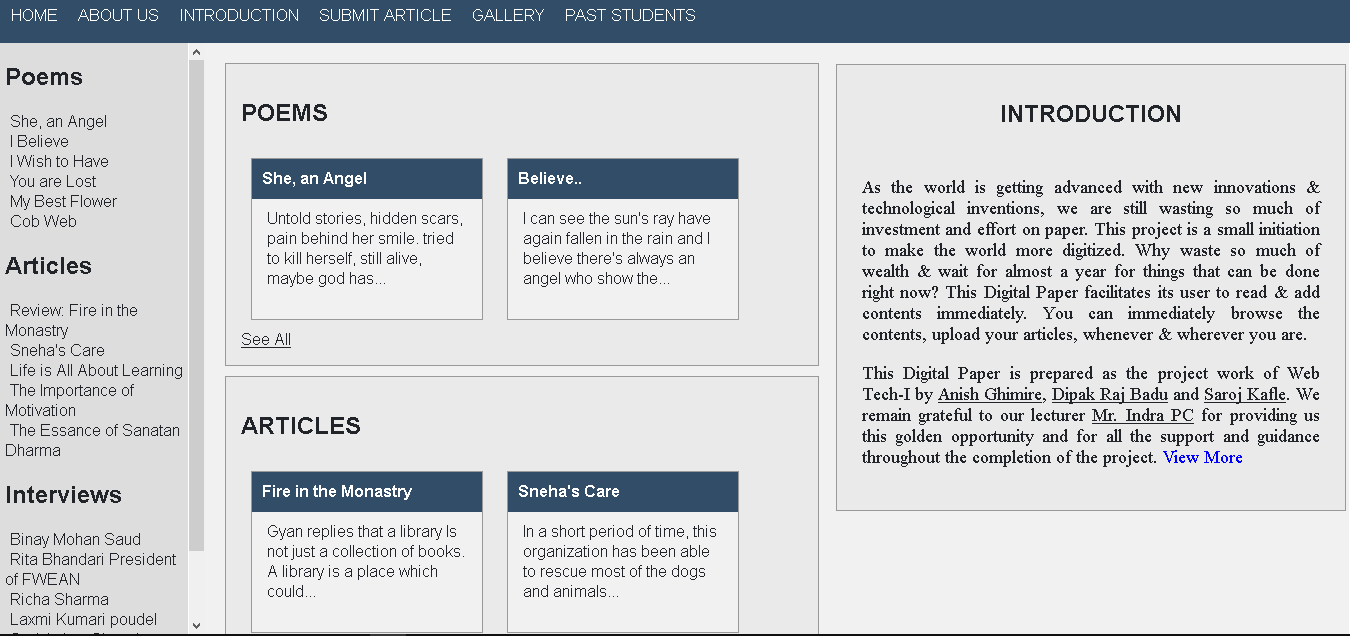Select You are Lost in sidebar
Screen dimensions: 1350x636
53,181
